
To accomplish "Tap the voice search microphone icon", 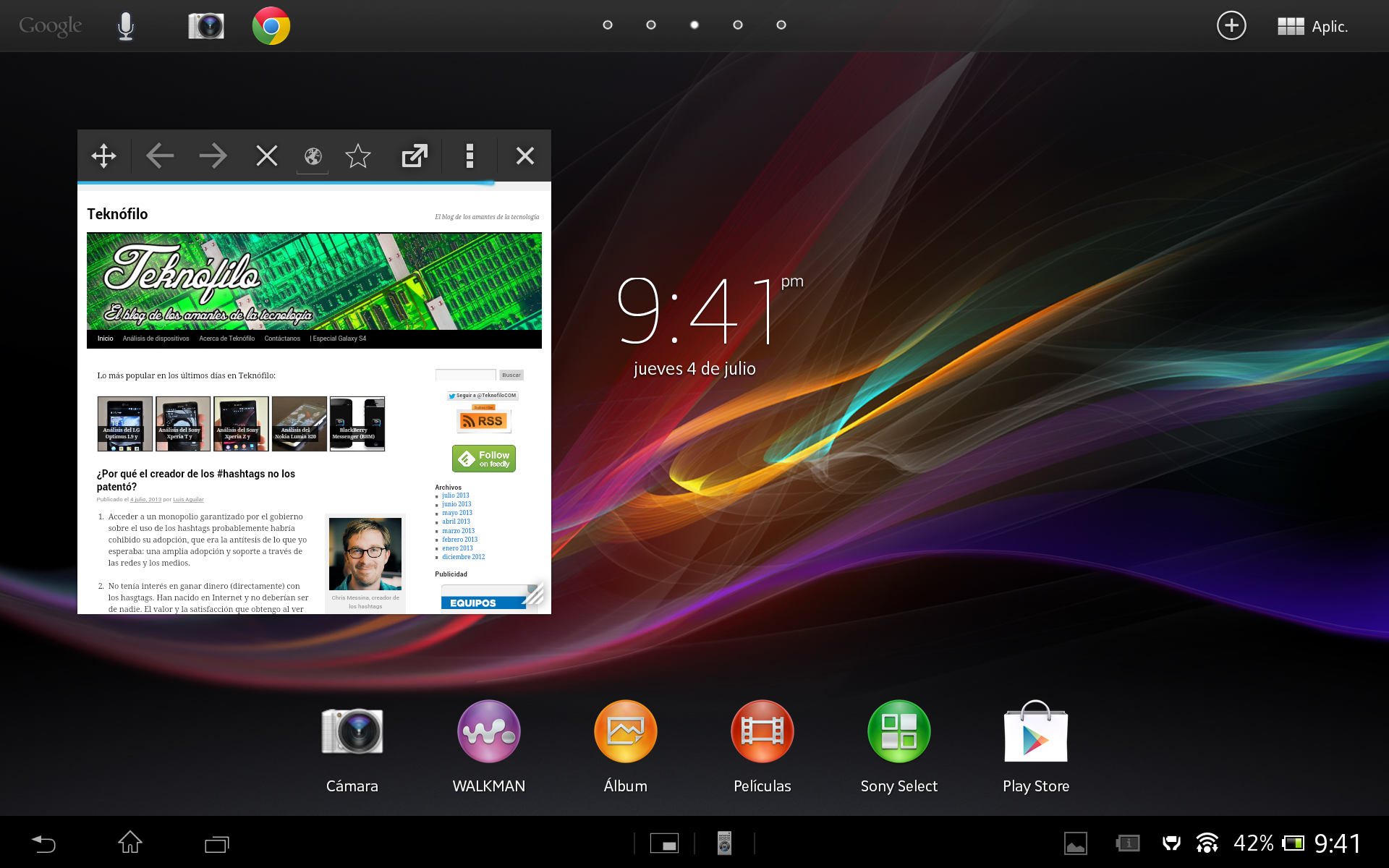I will (126, 26).
